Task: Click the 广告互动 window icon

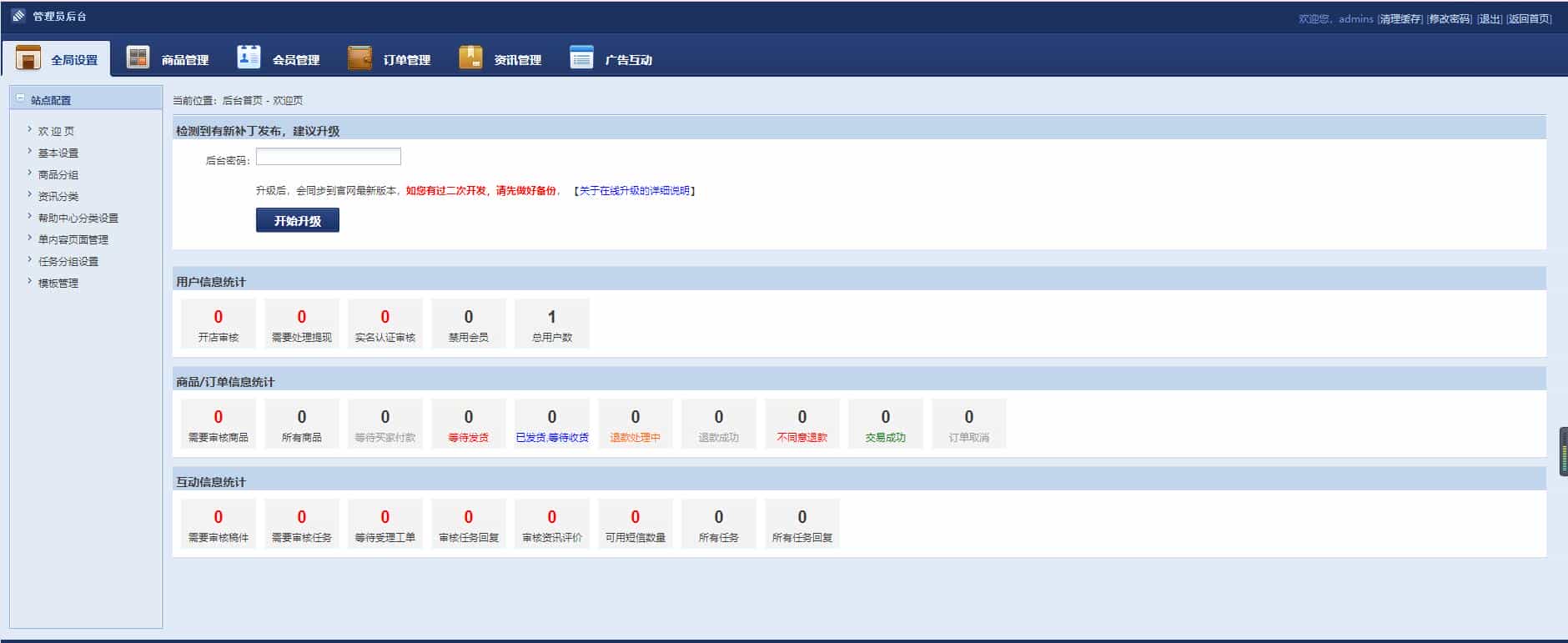Action: tap(581, 58)
